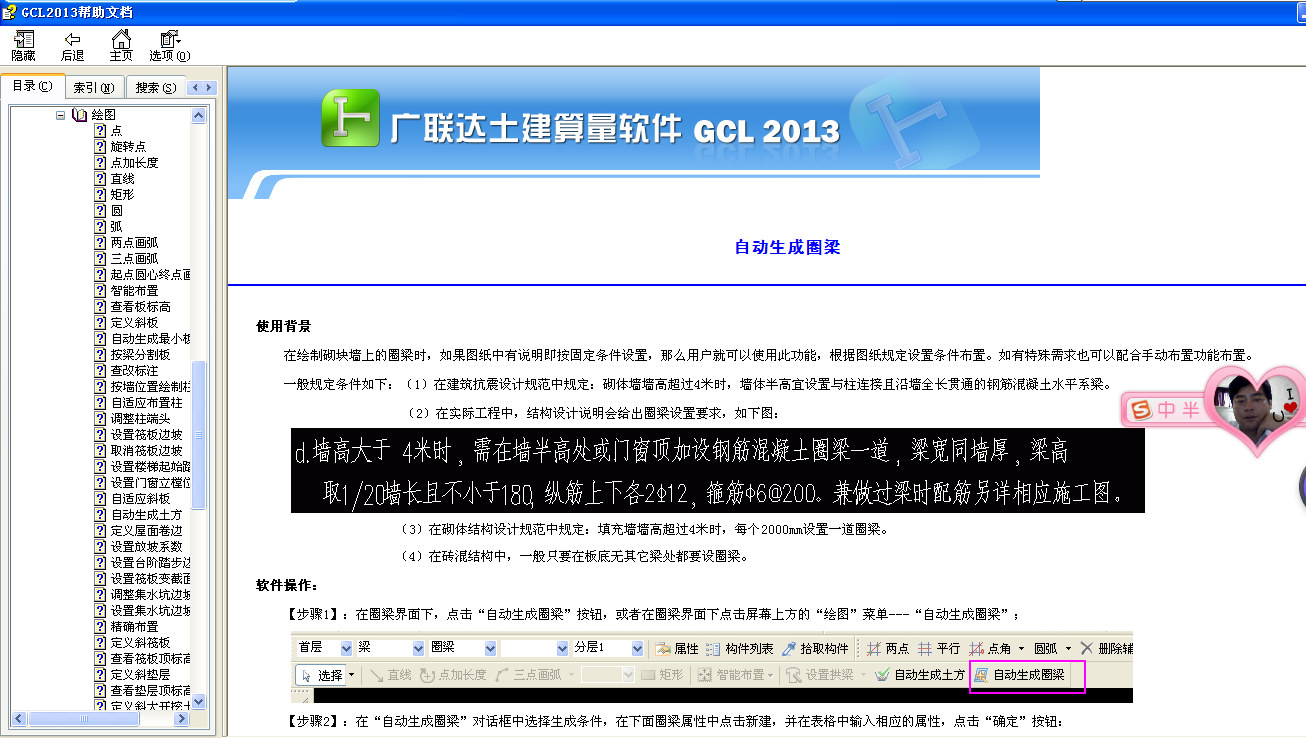
Task: Select the 定义斜垫层 topic
Action: coord(140,675)
